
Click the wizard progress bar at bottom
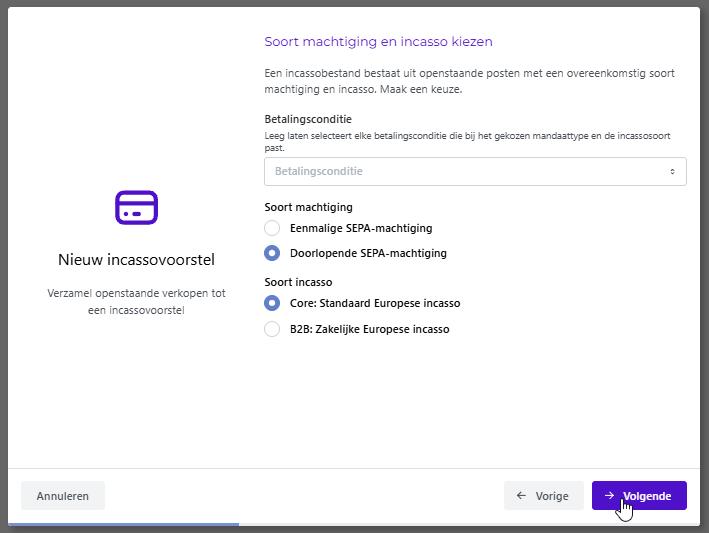pos(354,524)
